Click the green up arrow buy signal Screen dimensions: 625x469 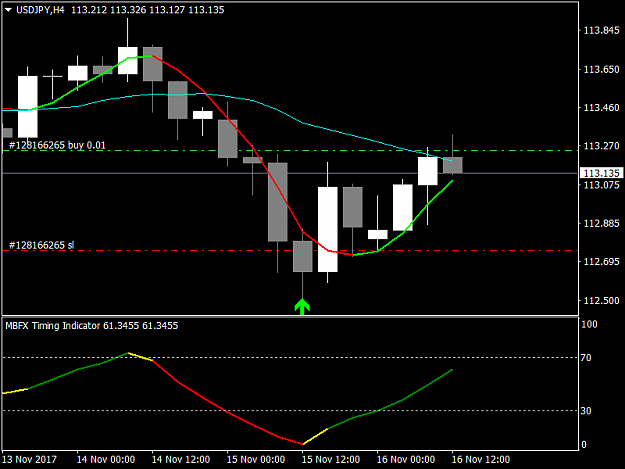302,307
